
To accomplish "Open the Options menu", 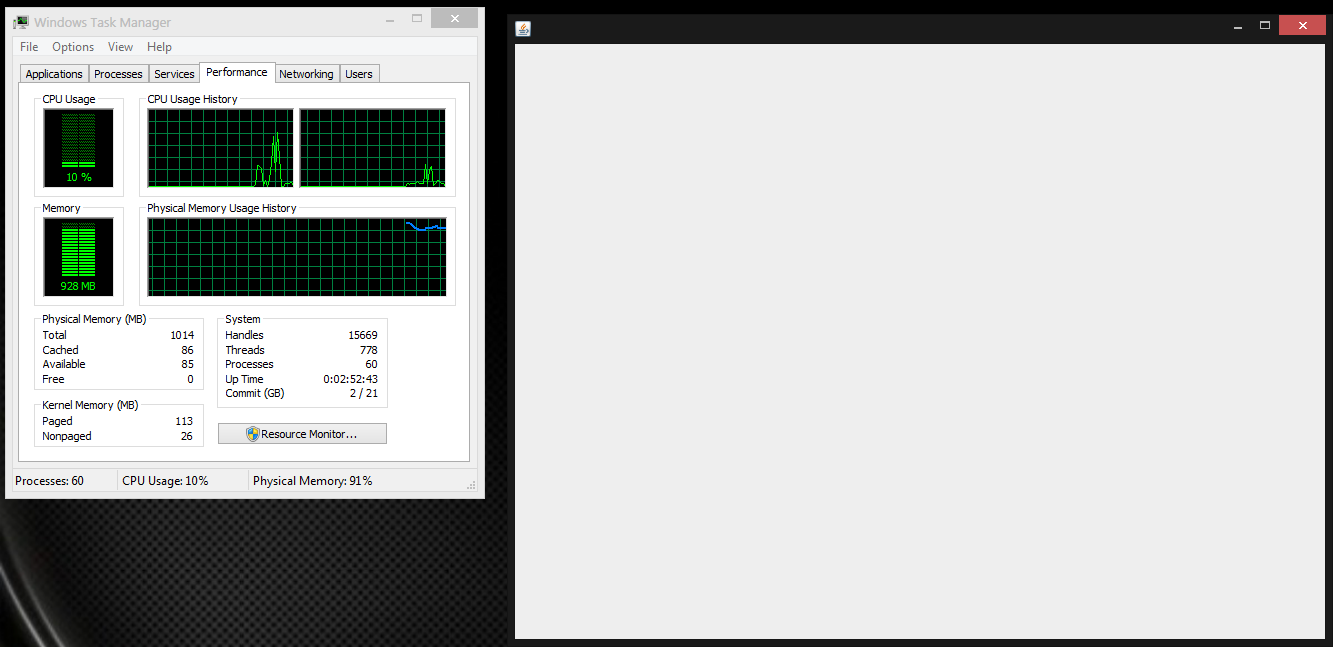I will pos(73,47).
